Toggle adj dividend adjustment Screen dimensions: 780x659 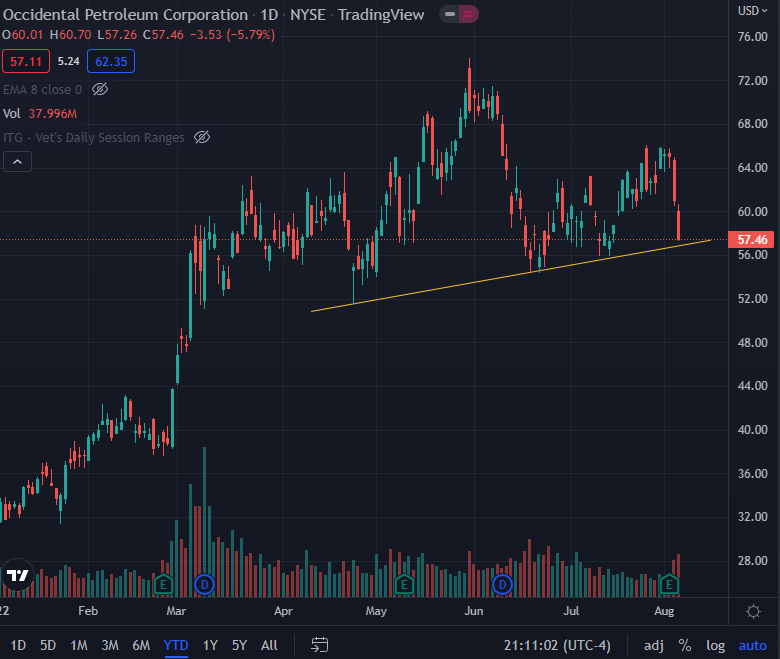coord(654,645)
